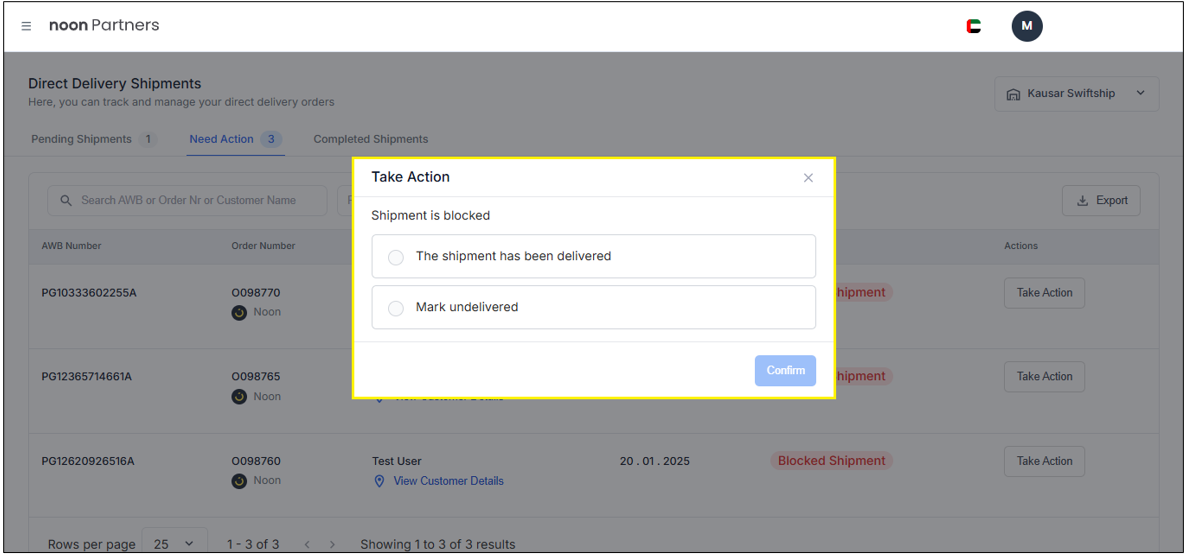Select the 'Mark undelivered' radio option

click(x=396, y=308)
